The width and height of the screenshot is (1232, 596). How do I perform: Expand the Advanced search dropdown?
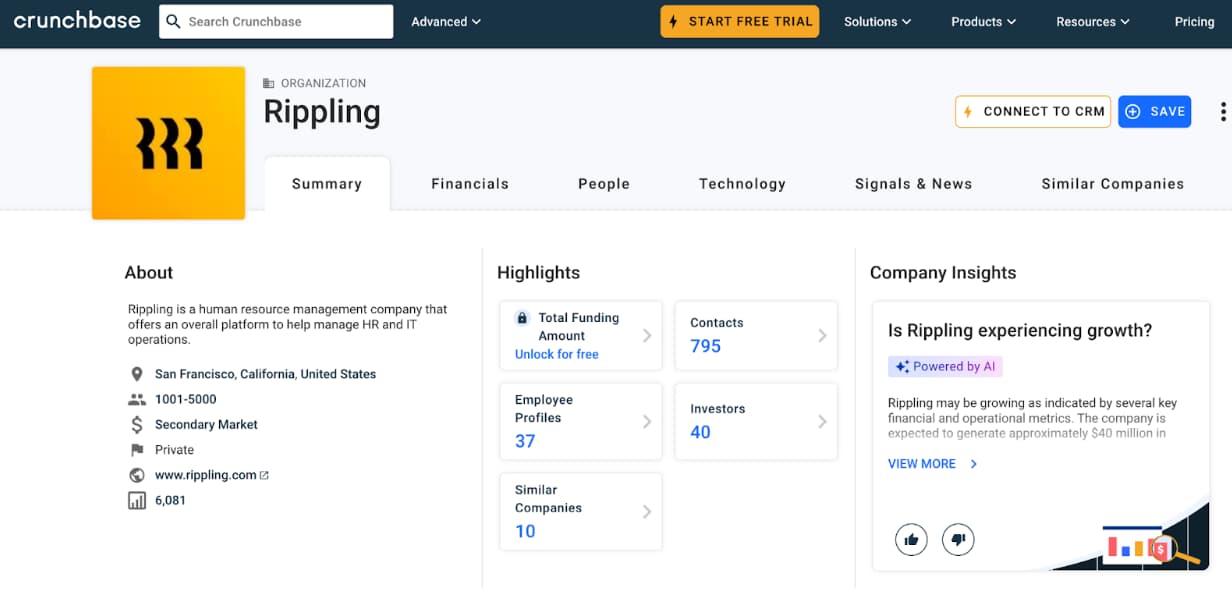tap(446, 21)
